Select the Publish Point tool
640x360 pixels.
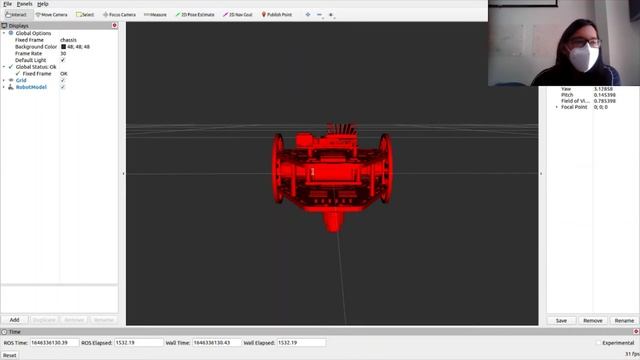click(277, 15)
